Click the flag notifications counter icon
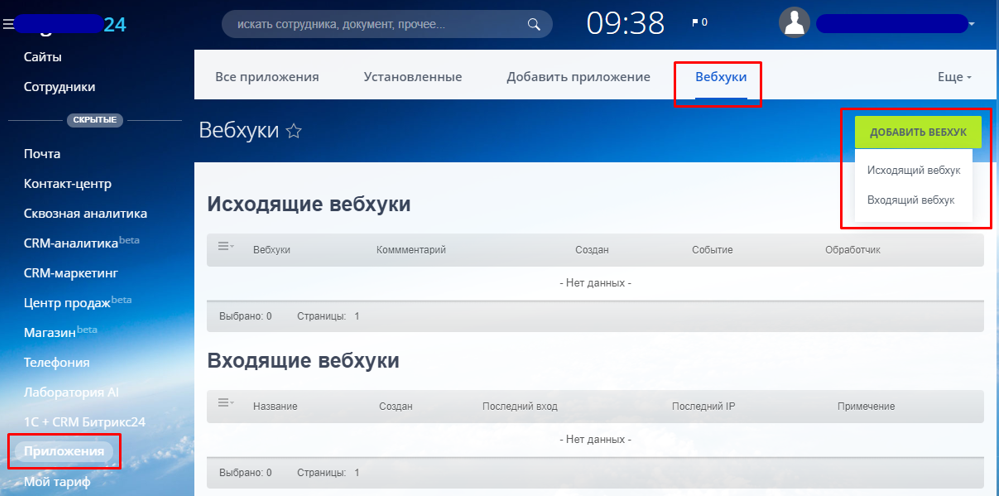999x497 pixels. tap(699, 22)
